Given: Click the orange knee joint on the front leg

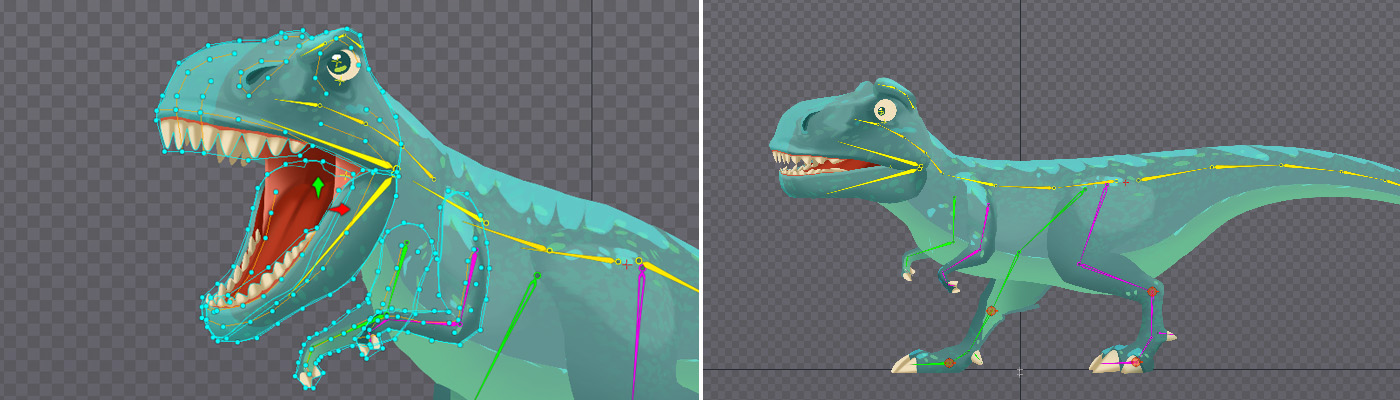Looking at the screenshot, I should [x=991, y=311].
